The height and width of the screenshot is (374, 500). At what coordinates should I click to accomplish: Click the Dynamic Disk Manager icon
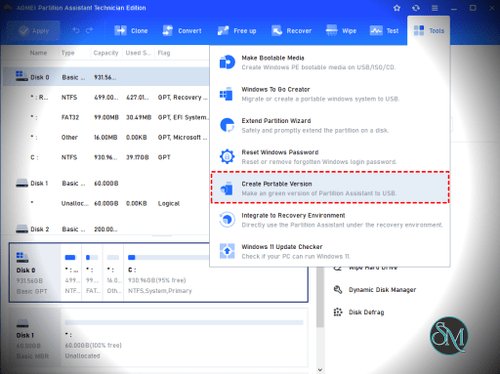pyautogui.click(x=338, y=289)
